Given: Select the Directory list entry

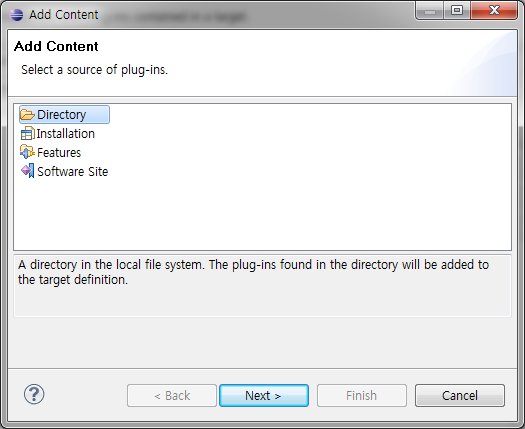Looking at the screenshot, I should click(x=65, y=115).
